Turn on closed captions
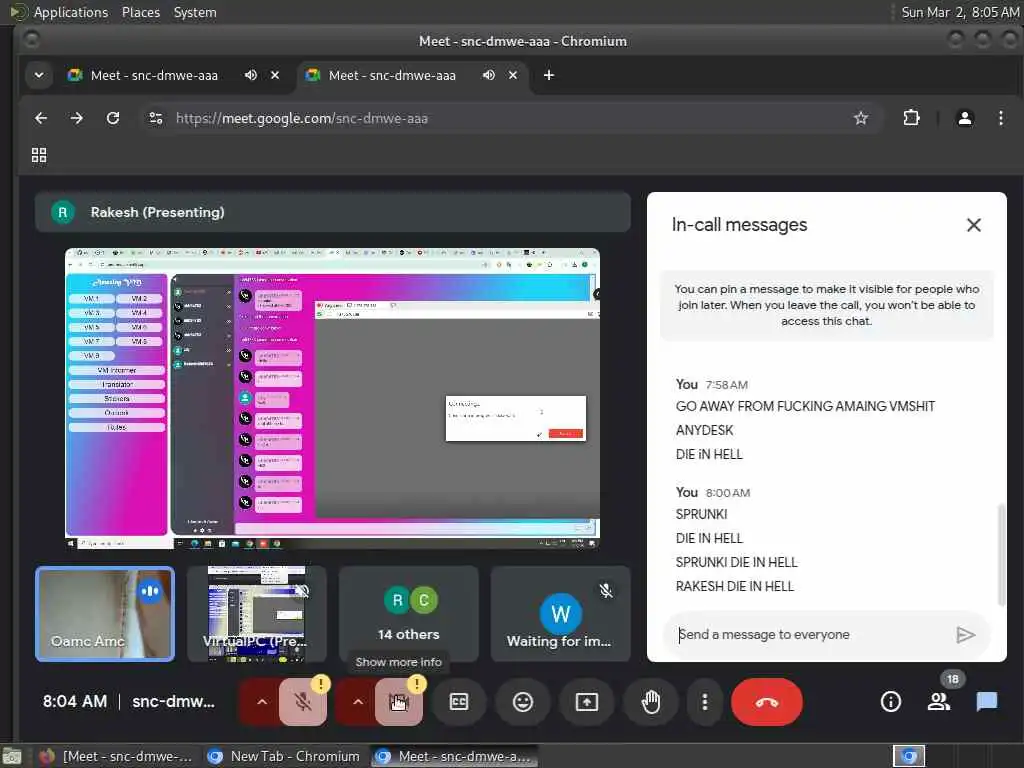 coord(459,702)
